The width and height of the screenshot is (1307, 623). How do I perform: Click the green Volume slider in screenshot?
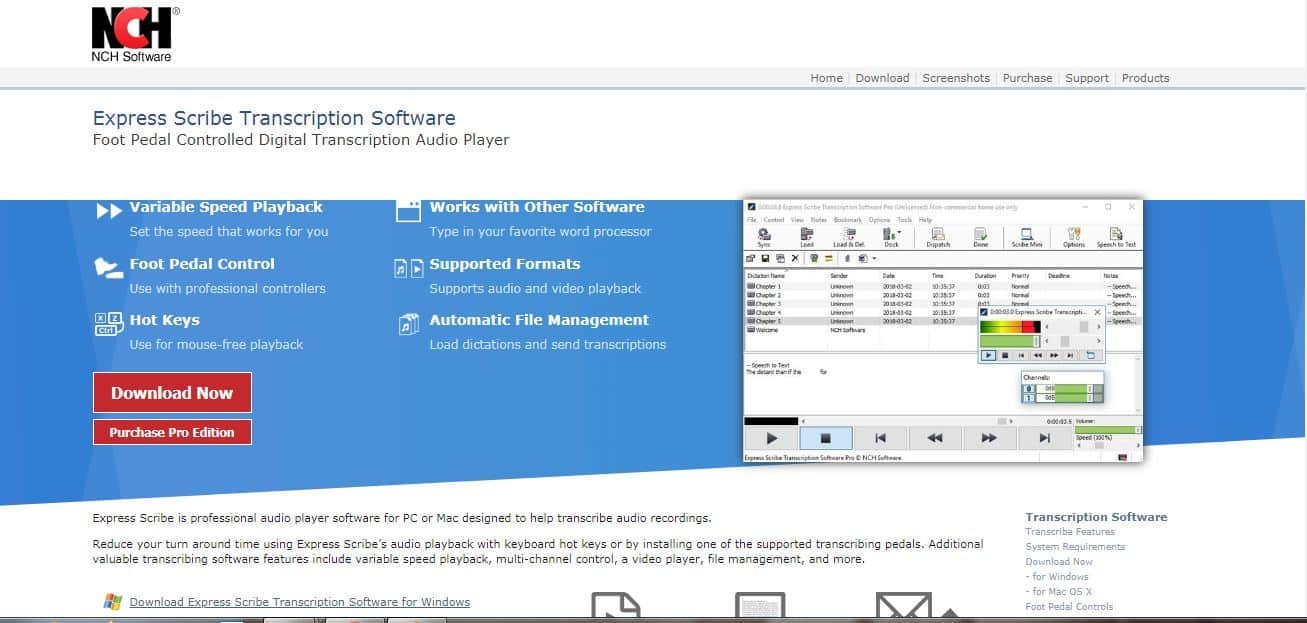[1107, 430]
